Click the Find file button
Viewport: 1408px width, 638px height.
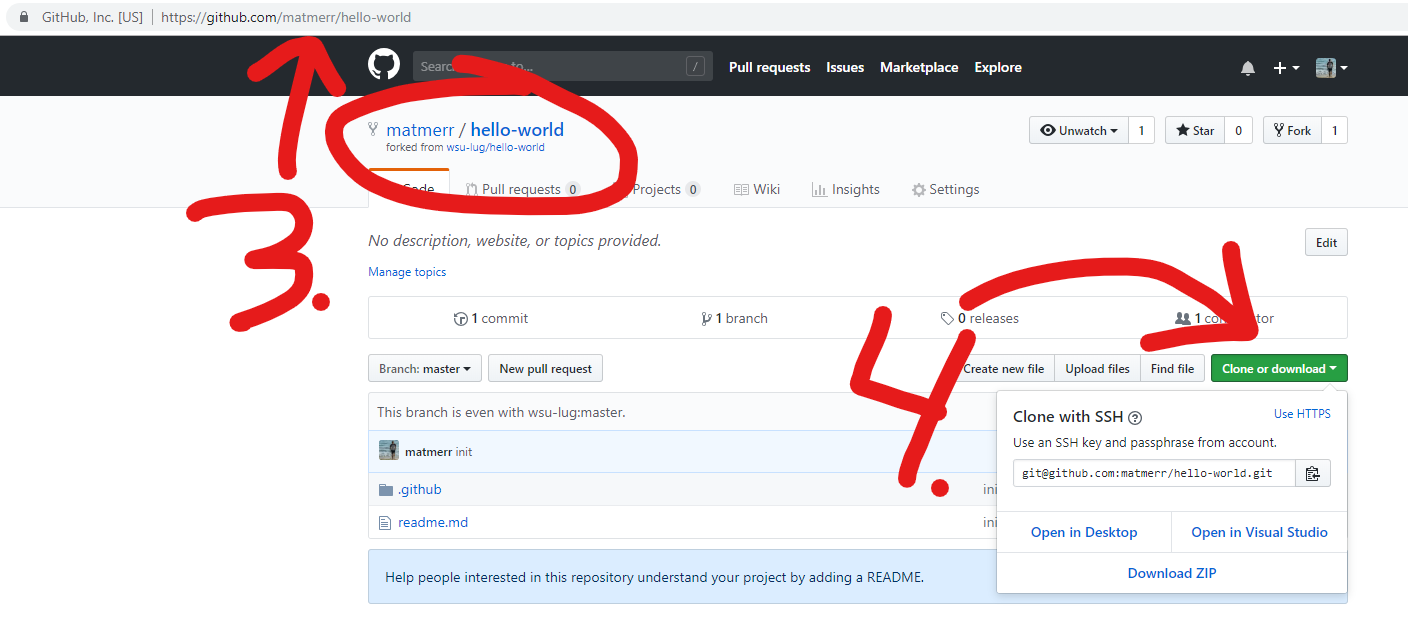coord(1172,368)
